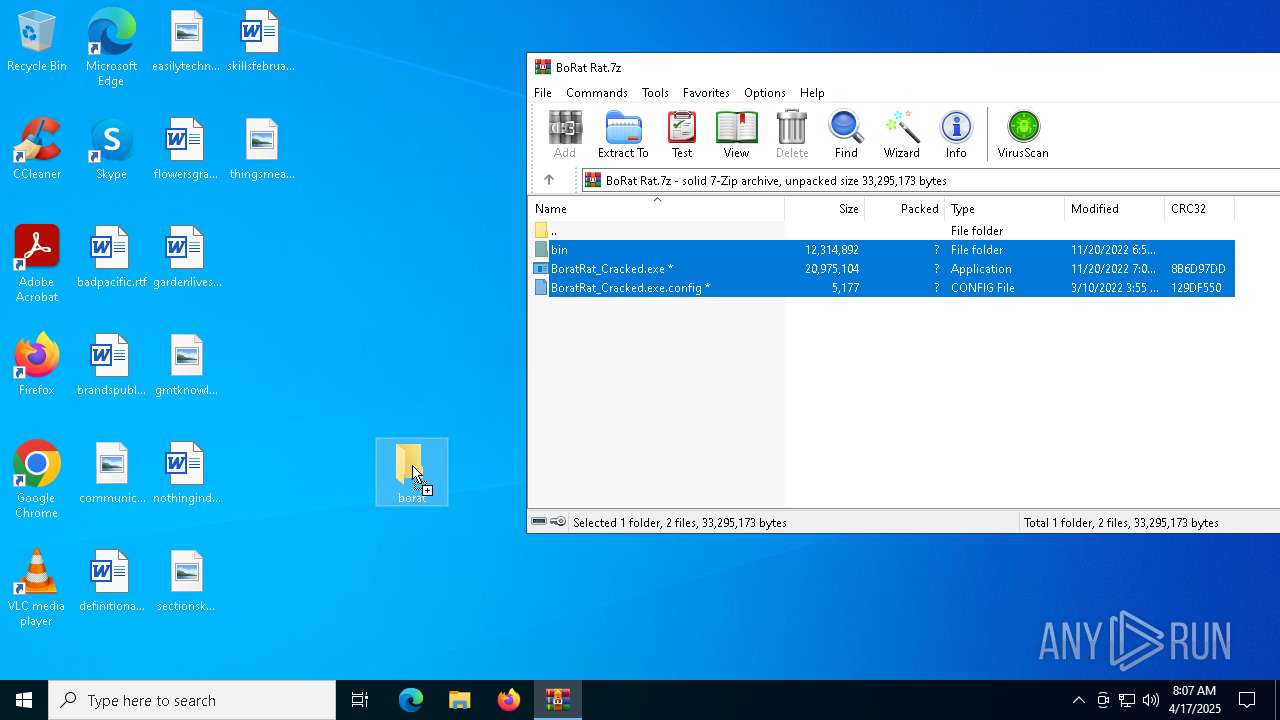The width and height of the screenshot is (1280, 720).
Task: Run Test on the archive
Action: 682,135
